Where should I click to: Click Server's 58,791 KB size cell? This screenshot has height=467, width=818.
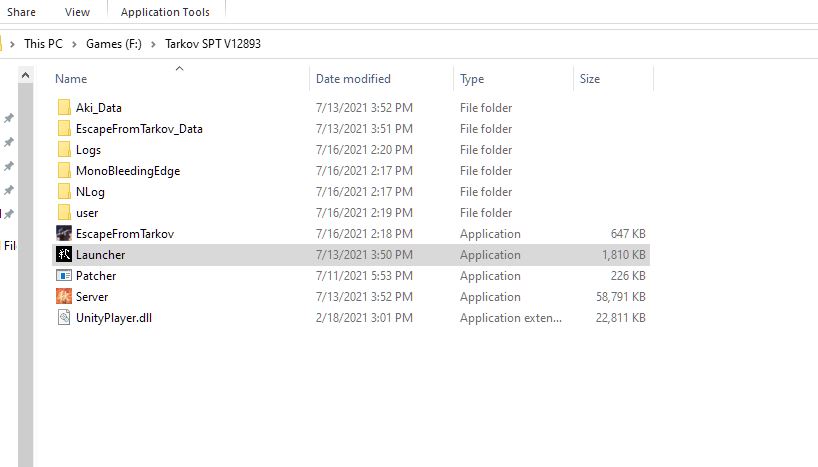coord(621,296)
